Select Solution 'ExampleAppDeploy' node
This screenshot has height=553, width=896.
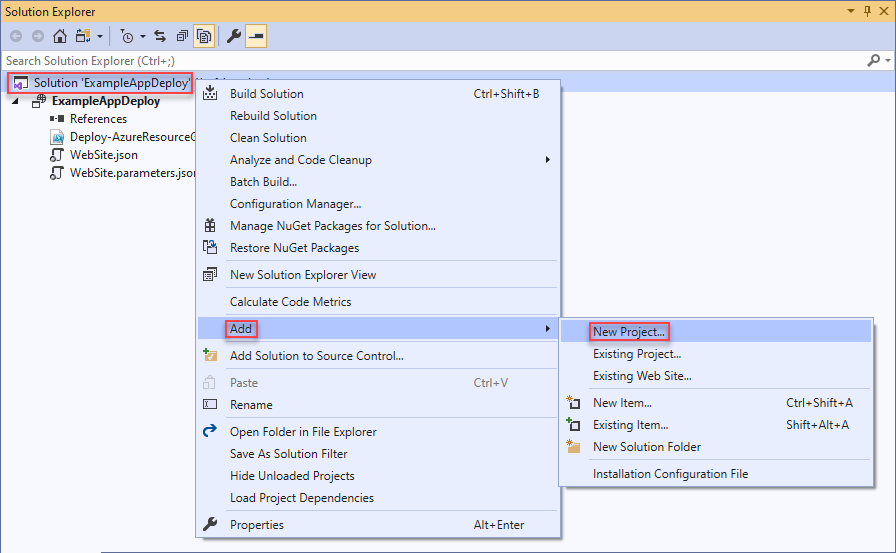[111, 83]
